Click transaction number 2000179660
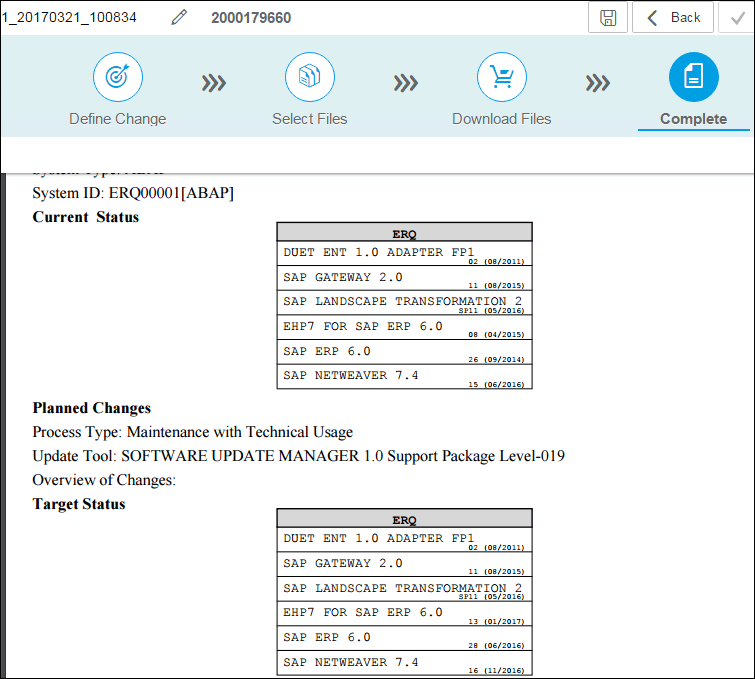Screen dimensions: 755x679 (251, 18)
